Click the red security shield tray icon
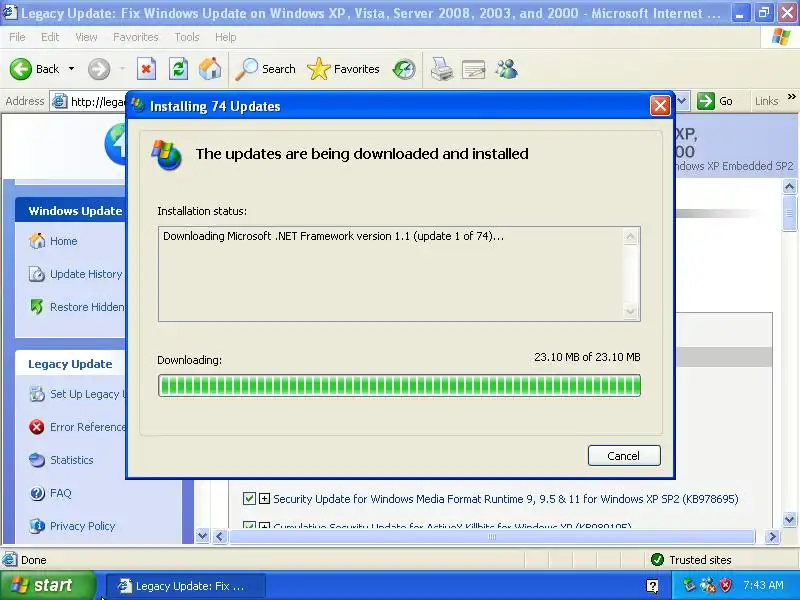 pos(725,585)
